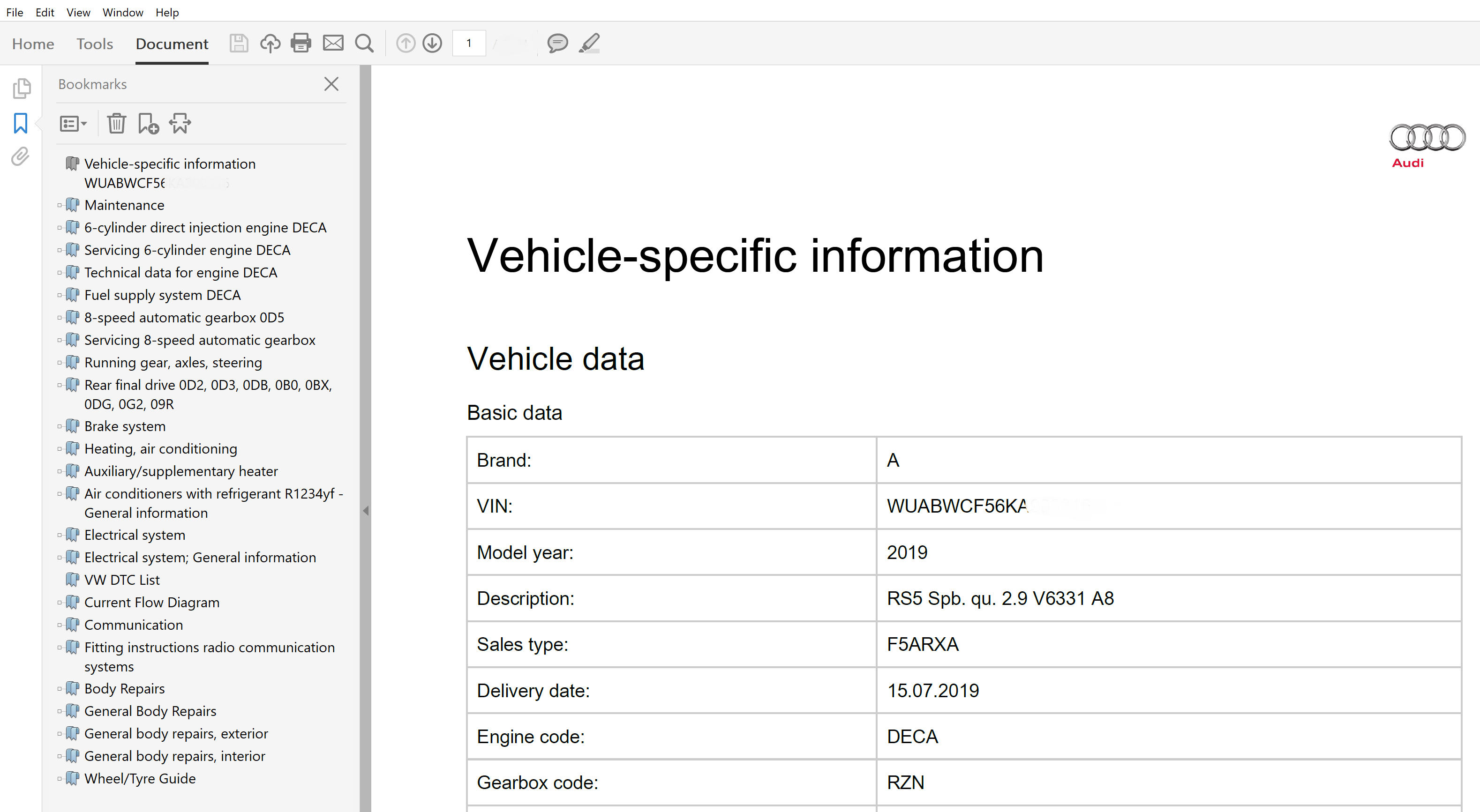Show the page thumbnails panel
The height and width of the screenshot is (812, 1480).
(x=21, y=88)
